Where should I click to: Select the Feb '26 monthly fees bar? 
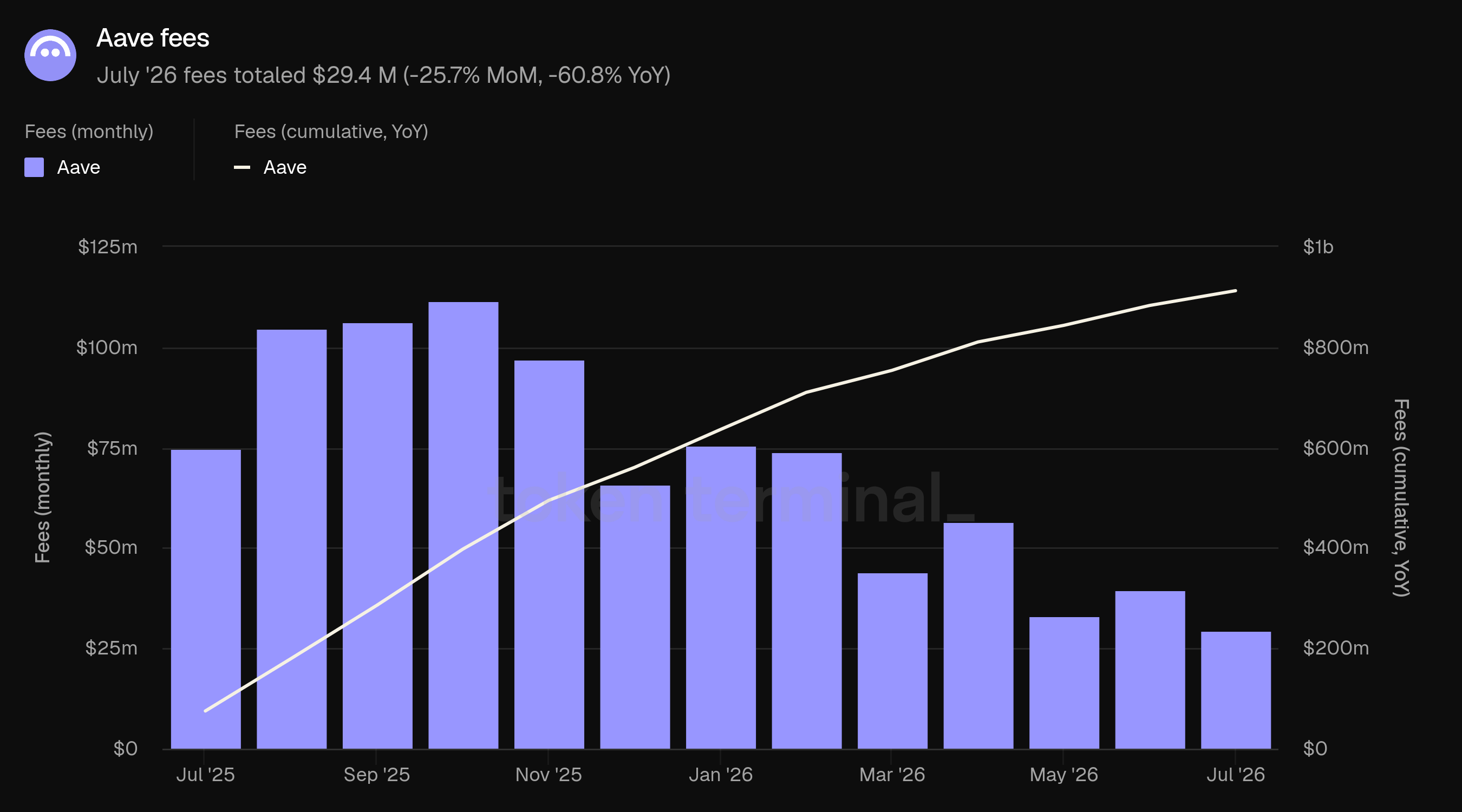pyautogui.click(x=807, y=601)
